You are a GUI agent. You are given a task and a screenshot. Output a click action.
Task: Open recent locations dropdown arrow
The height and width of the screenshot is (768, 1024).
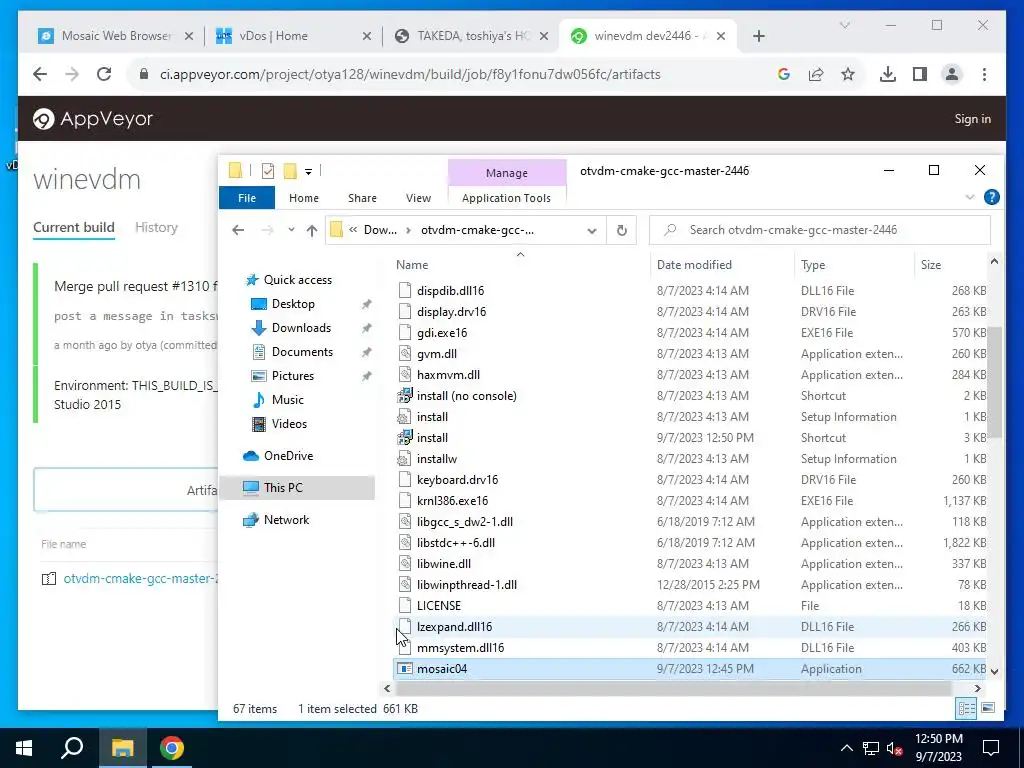click(291, 230)
